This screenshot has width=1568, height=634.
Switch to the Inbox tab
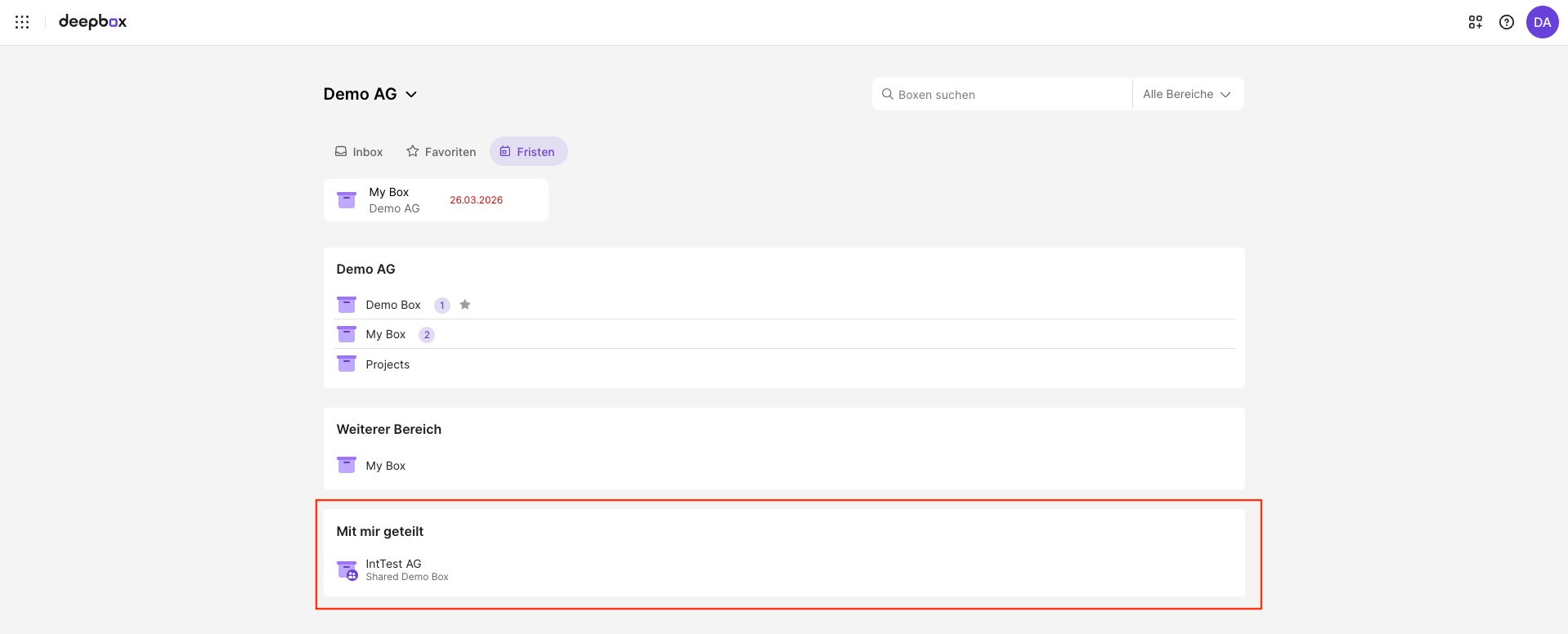(x=359, y=152)
